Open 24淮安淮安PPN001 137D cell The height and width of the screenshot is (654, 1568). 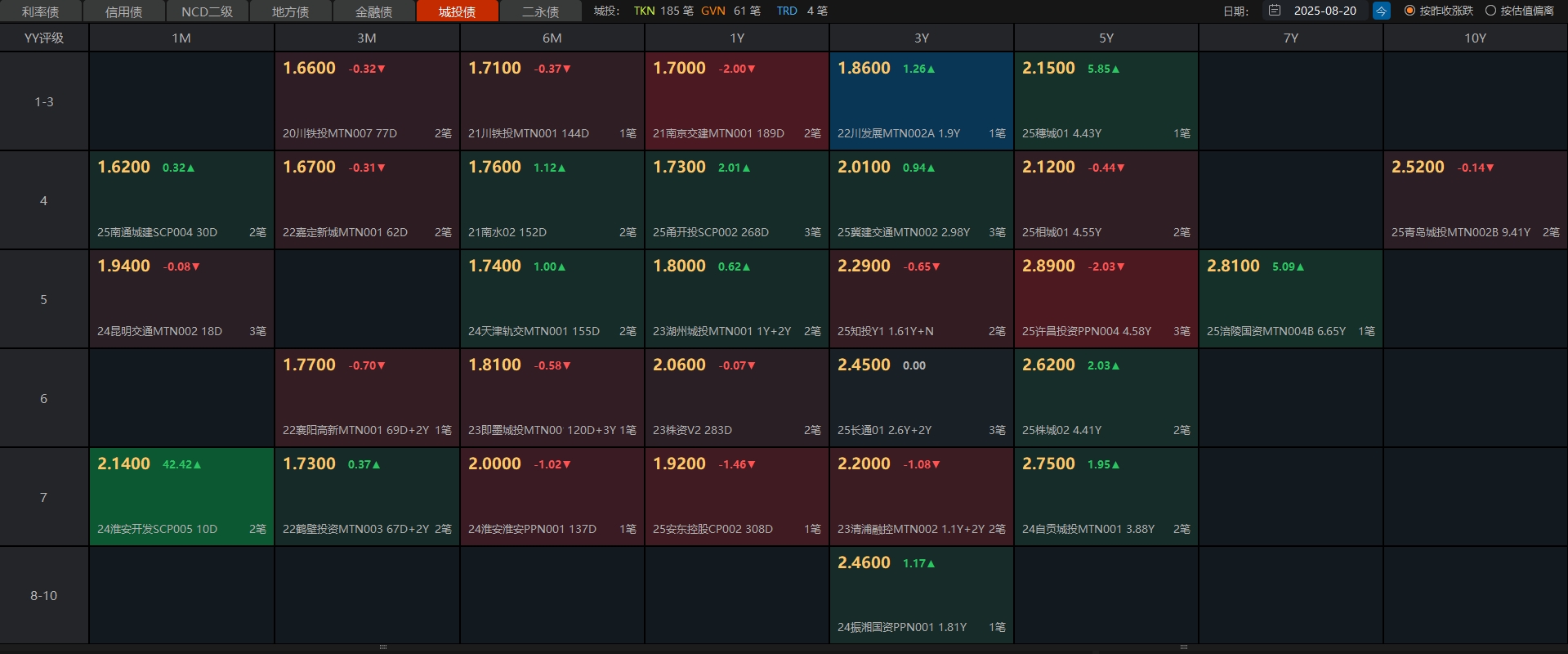(x=552, y=497)
